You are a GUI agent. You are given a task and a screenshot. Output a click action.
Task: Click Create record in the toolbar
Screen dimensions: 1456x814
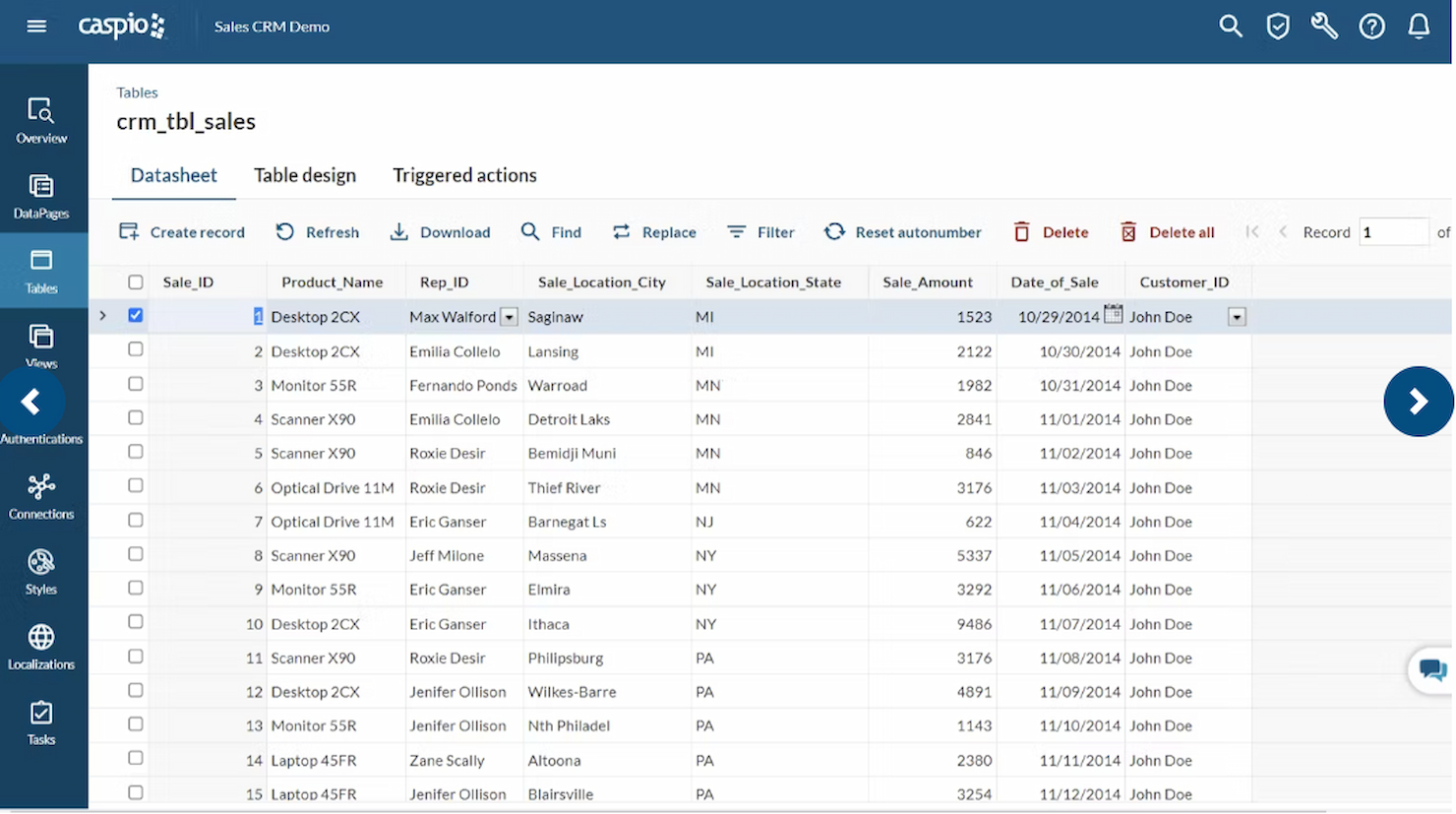pyautogui.click(x=182, y=232)
